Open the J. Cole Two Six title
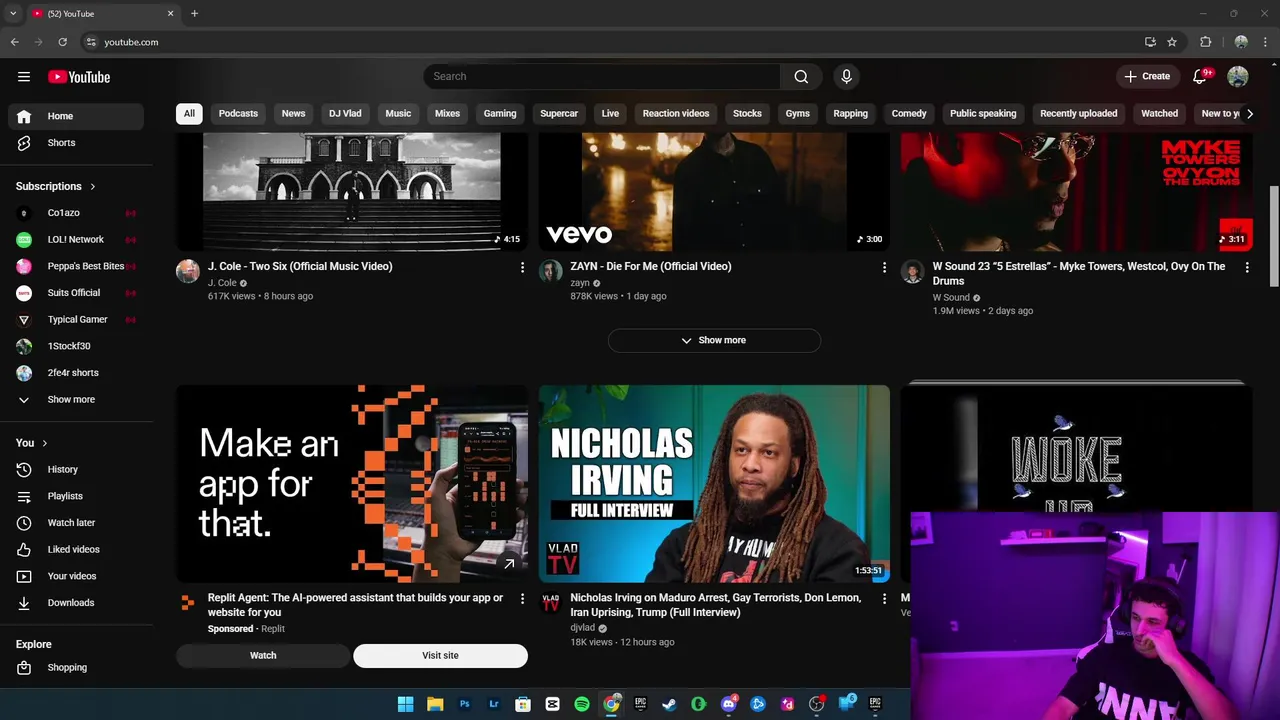Screen dimensions: 1280x720 tap(300, 266)
